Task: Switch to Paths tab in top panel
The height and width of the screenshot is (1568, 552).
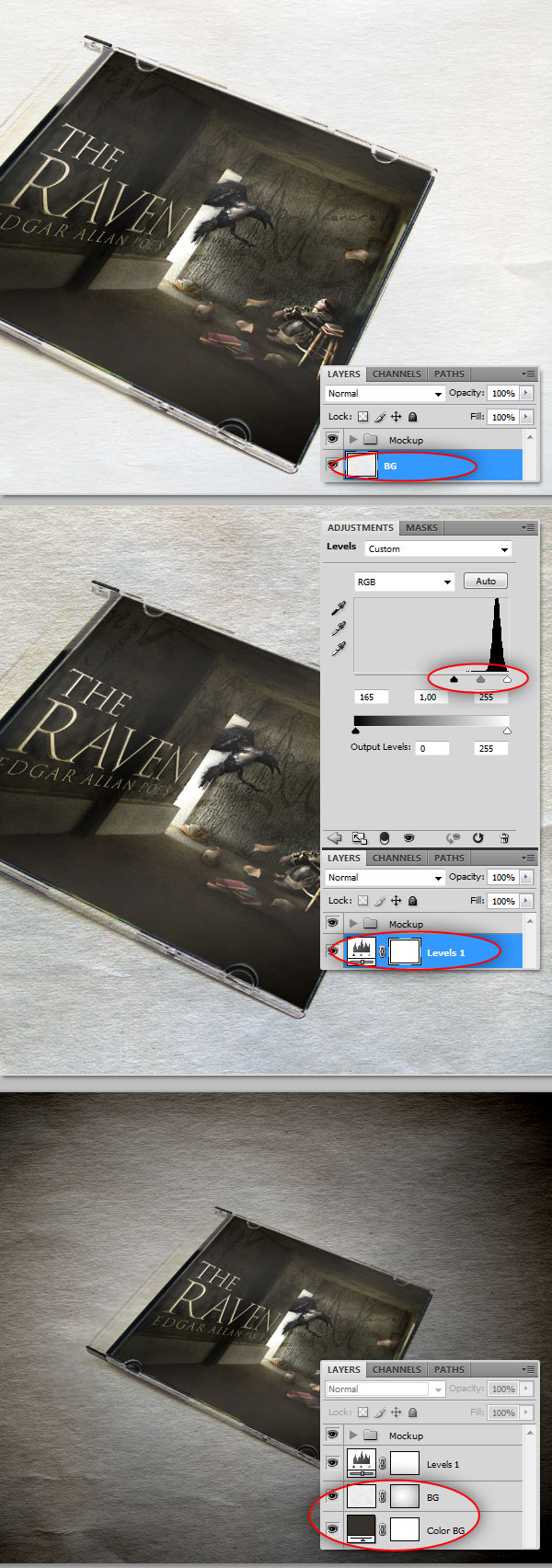Action: [x=449, y=374]
